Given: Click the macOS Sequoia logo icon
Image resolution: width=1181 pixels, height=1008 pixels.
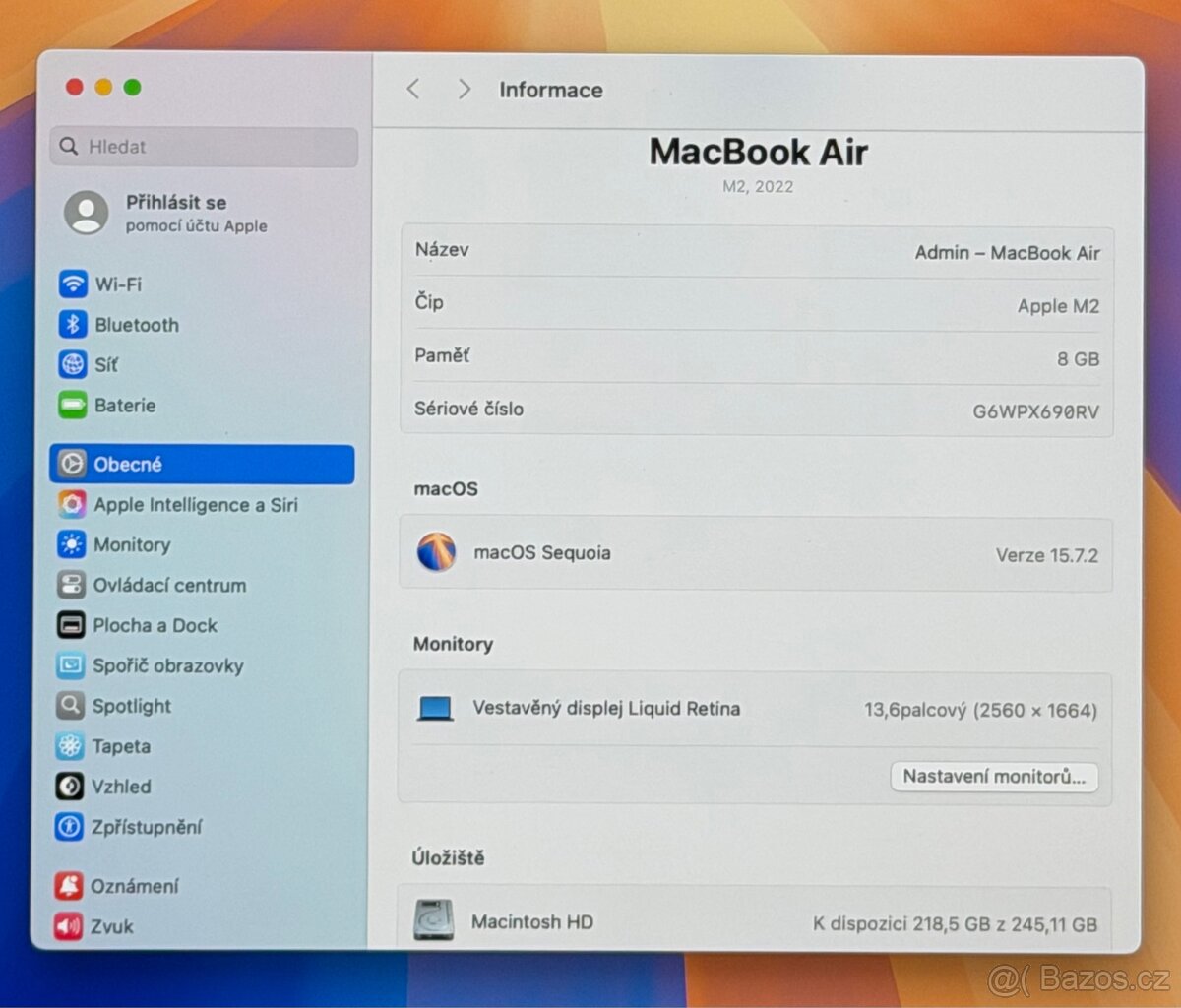Looking at the screenshot, I should pyautogui.click(x=437, y=552).
